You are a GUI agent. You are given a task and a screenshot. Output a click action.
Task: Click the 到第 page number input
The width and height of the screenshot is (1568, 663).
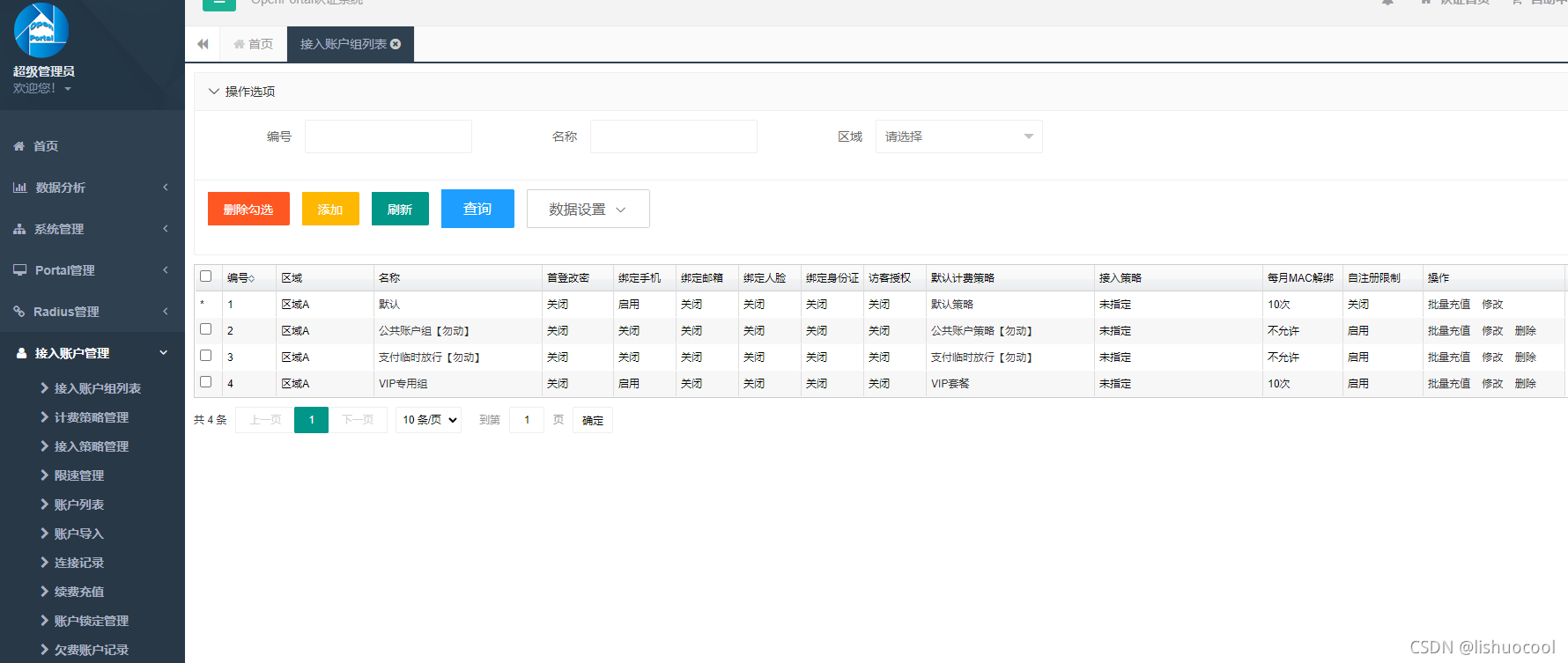527,420
